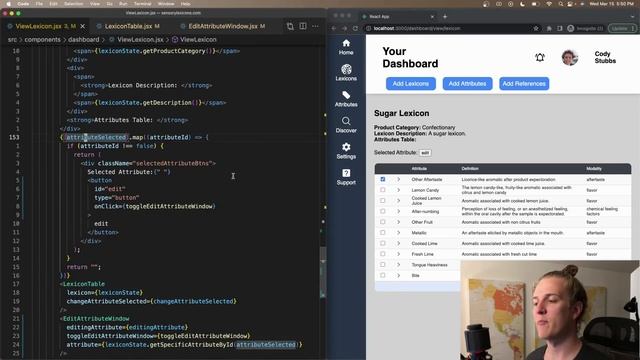Viewport: 640px width, 360px height.
Task: Open VS Code editor more actions menu
Action: tap(316, 26)
